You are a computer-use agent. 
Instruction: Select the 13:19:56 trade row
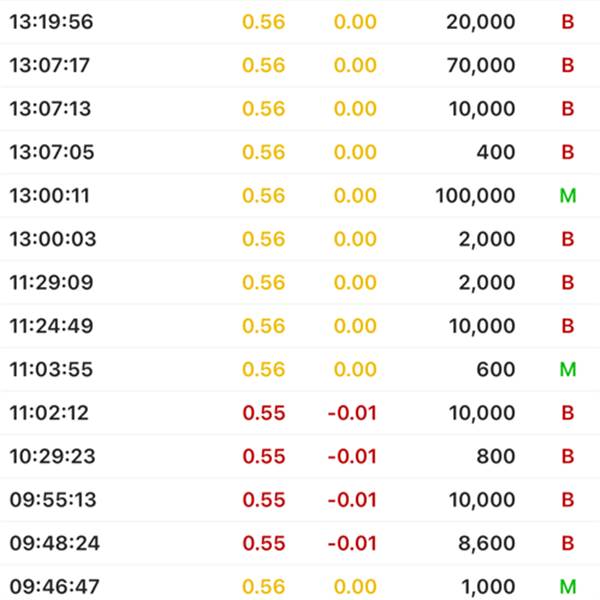click(300, 21)
